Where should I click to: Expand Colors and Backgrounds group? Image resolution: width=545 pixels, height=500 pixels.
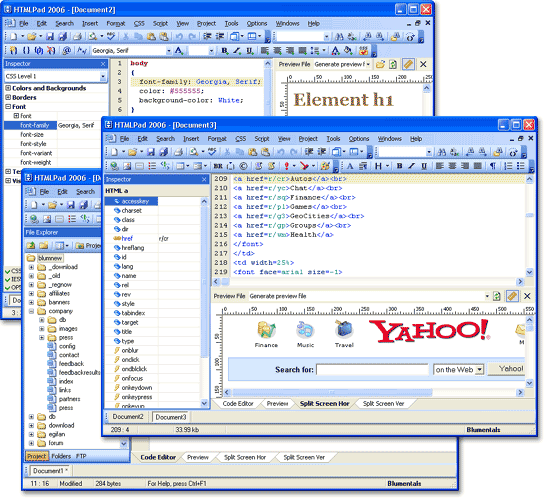8,88
